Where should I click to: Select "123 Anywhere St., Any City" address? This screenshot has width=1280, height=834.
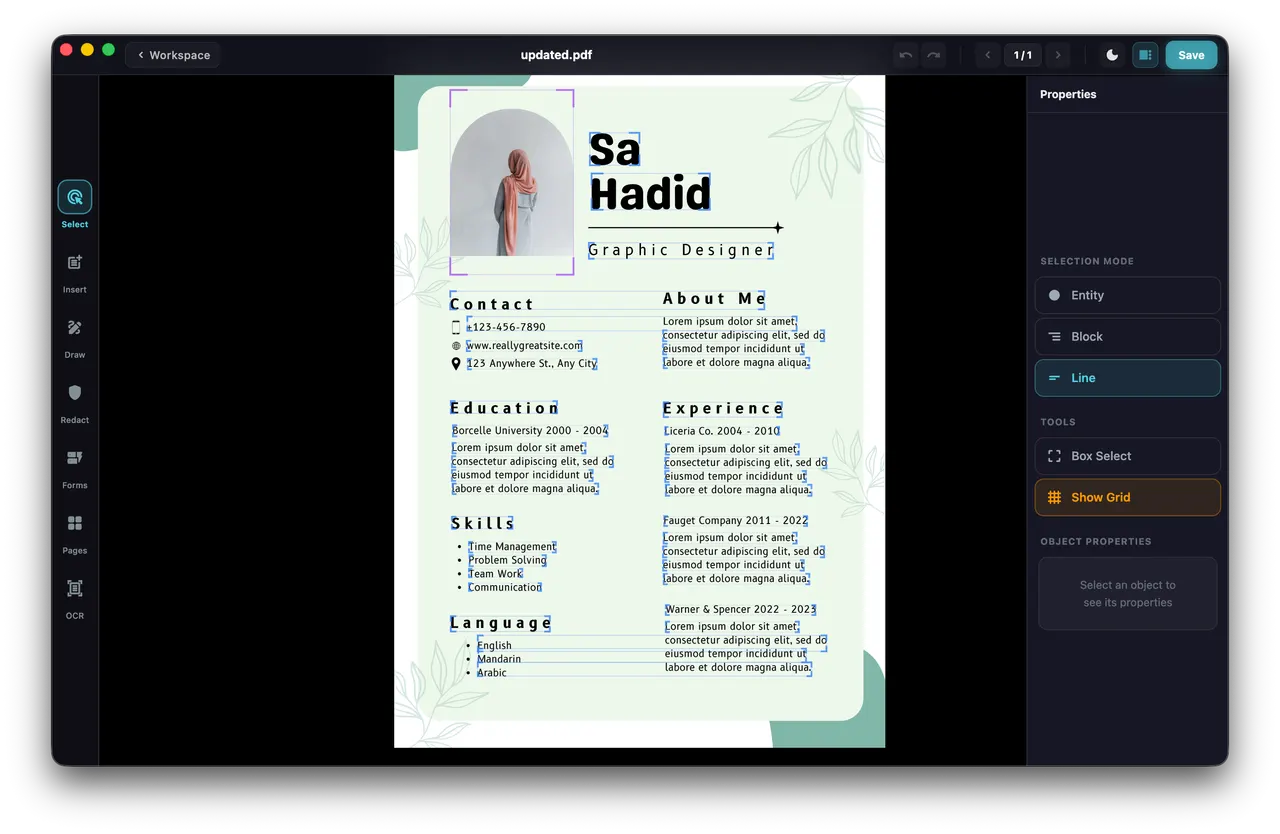pyautogui.click(x=532, y=364)
